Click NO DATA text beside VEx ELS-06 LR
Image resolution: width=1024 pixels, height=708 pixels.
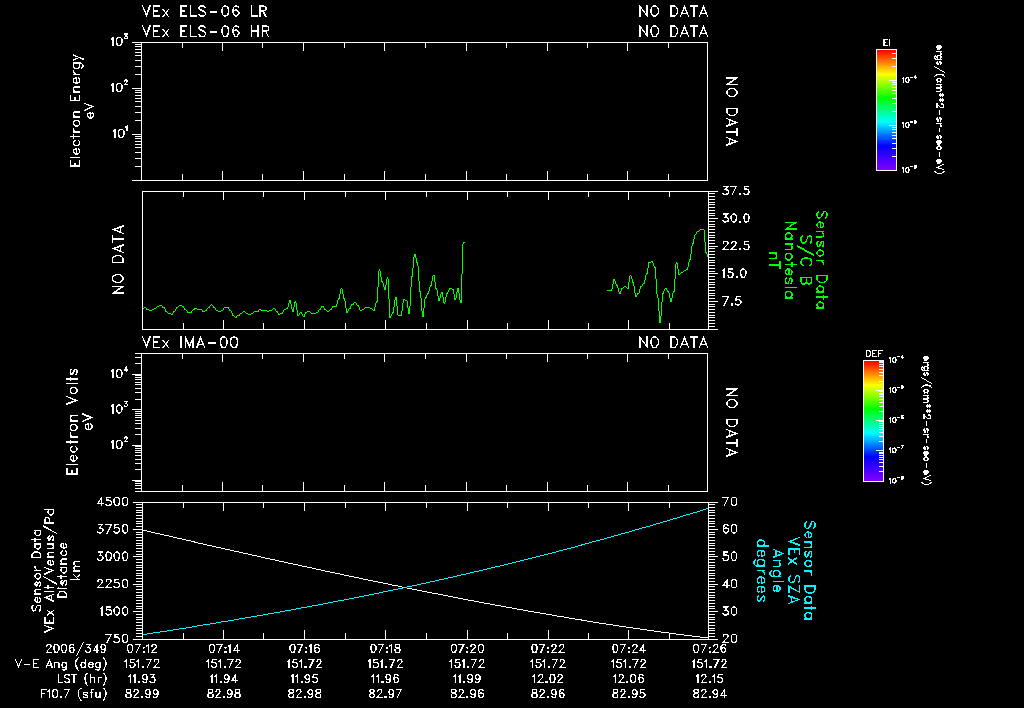tap(673, 12)
